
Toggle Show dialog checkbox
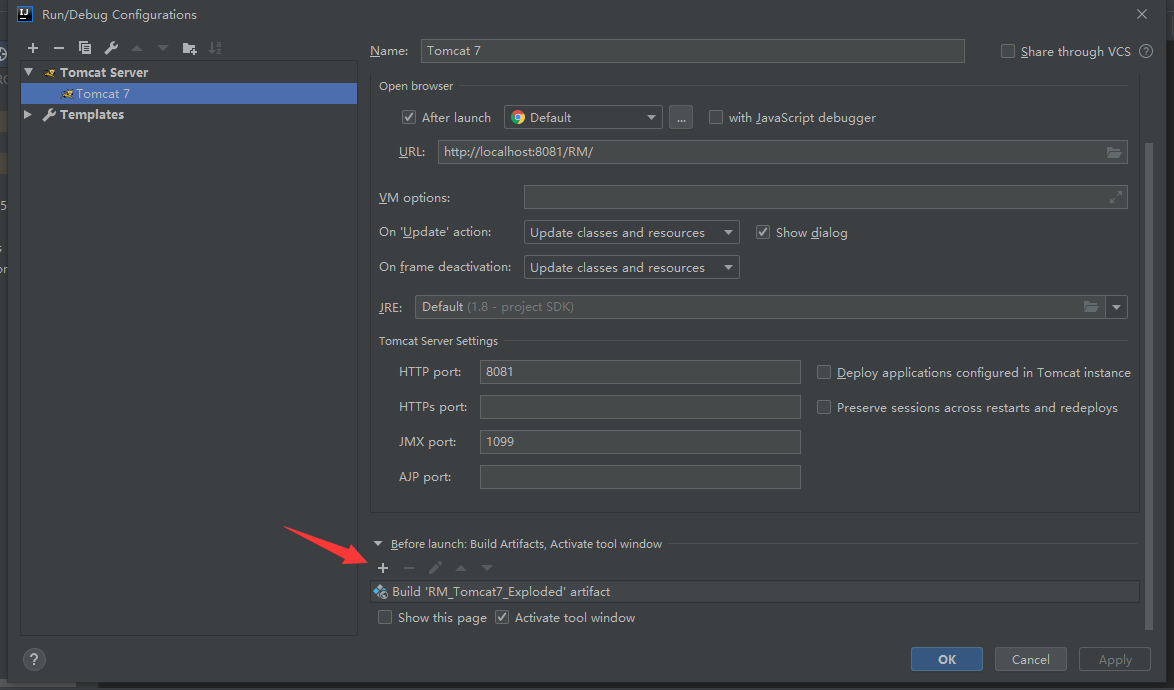pos(763,232)
